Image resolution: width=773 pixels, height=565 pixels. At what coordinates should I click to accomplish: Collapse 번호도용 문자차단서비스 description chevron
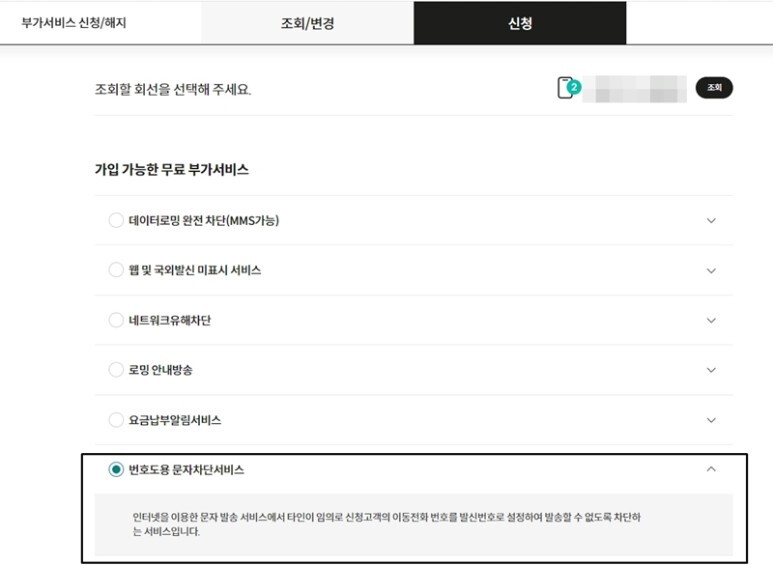(x=711, y=469)
